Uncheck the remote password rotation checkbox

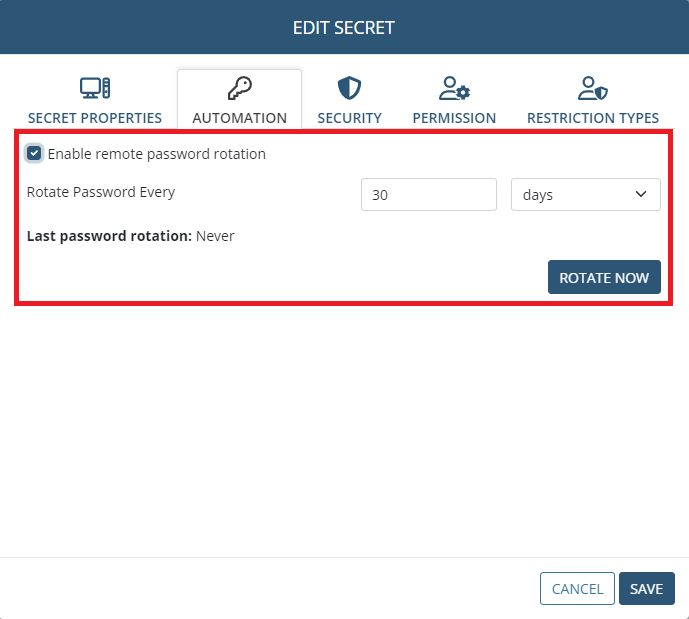35,154
